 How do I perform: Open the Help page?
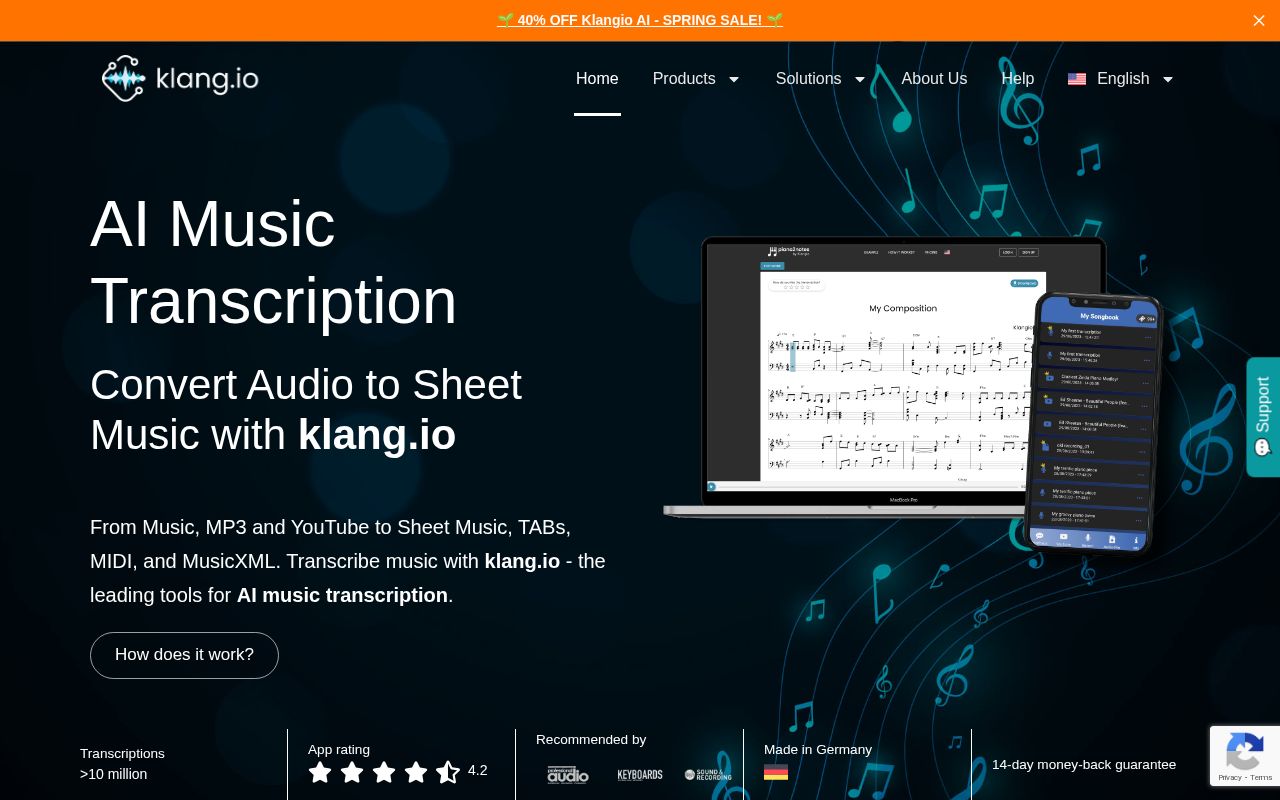(1018, 79)
